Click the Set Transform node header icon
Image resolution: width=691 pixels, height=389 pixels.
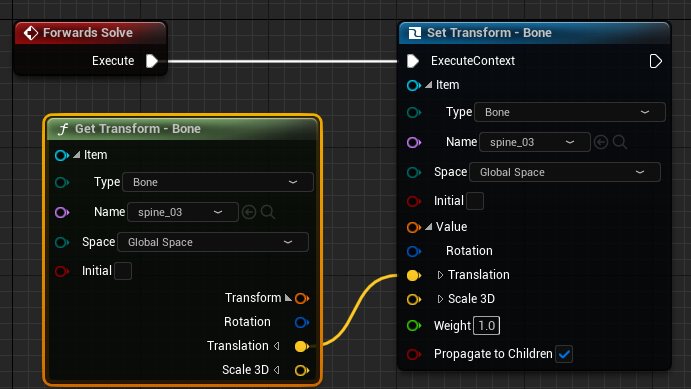[x=415, y=33]
